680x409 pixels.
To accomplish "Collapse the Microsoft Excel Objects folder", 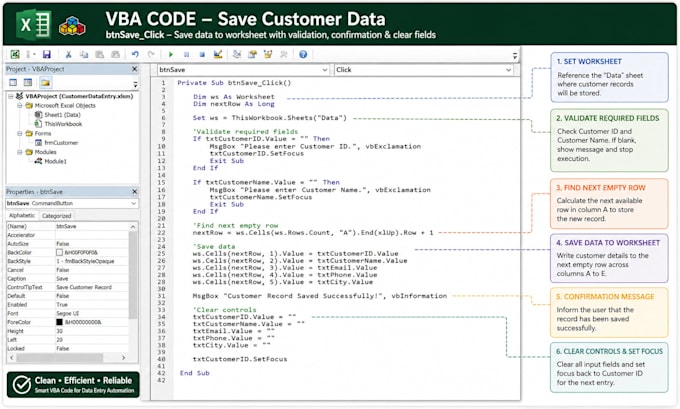I will tap(20, 105).
